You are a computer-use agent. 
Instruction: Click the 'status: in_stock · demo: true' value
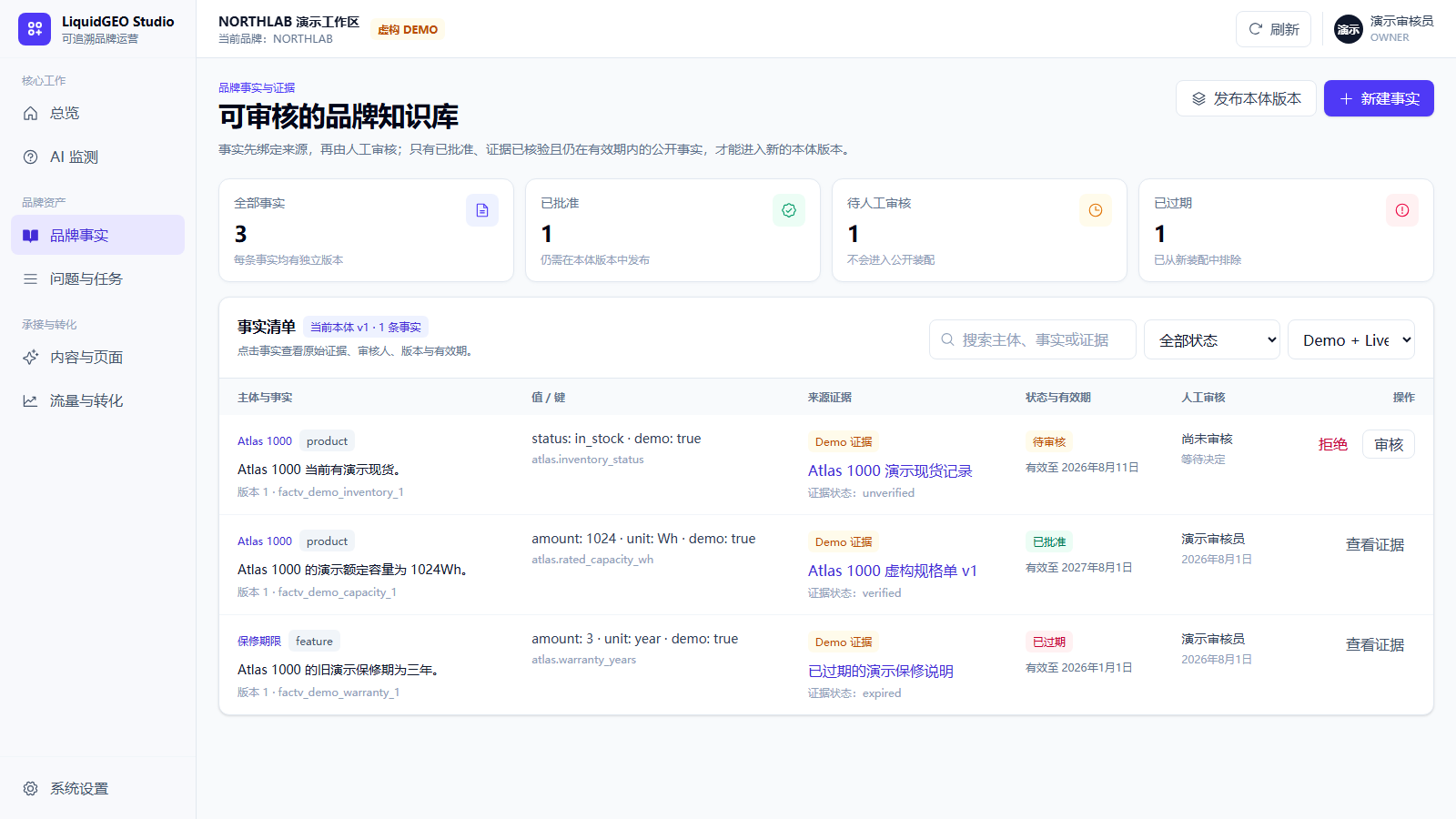click(616, 439)
